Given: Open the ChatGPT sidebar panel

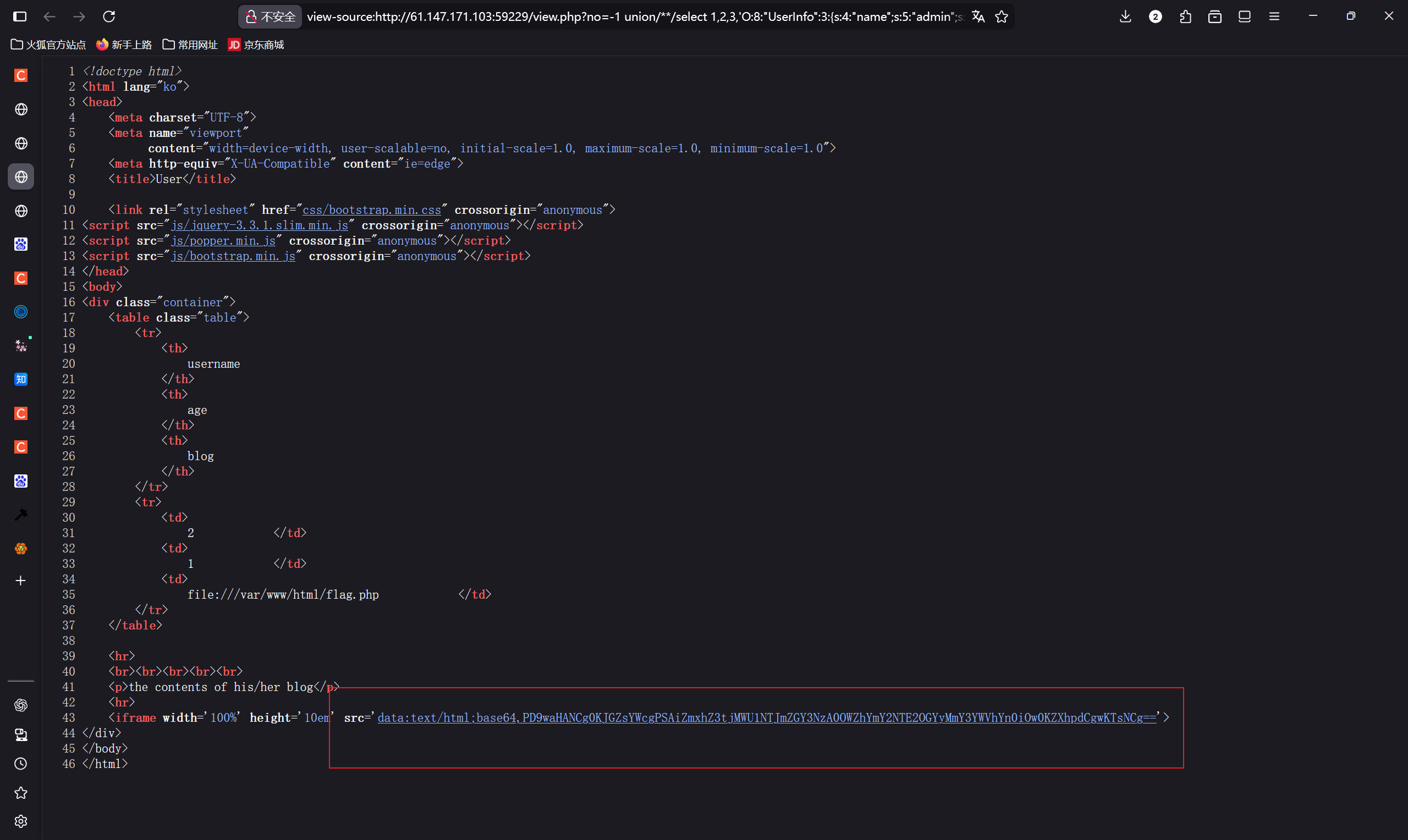Looking at the screenshot, I should coord(21,705).
